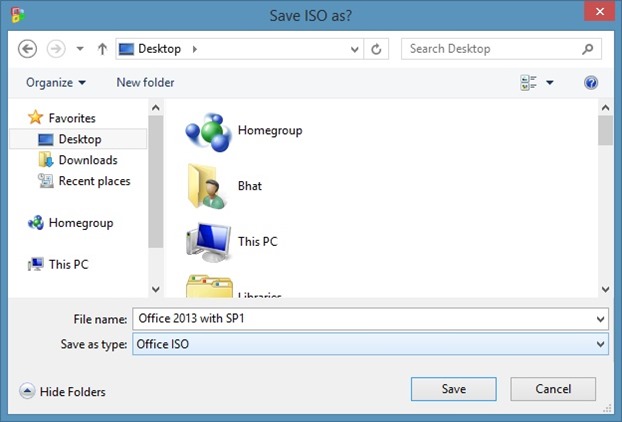Click the Downloads folder icon in sidebar
622x422 pixels.
coord(46,159)
